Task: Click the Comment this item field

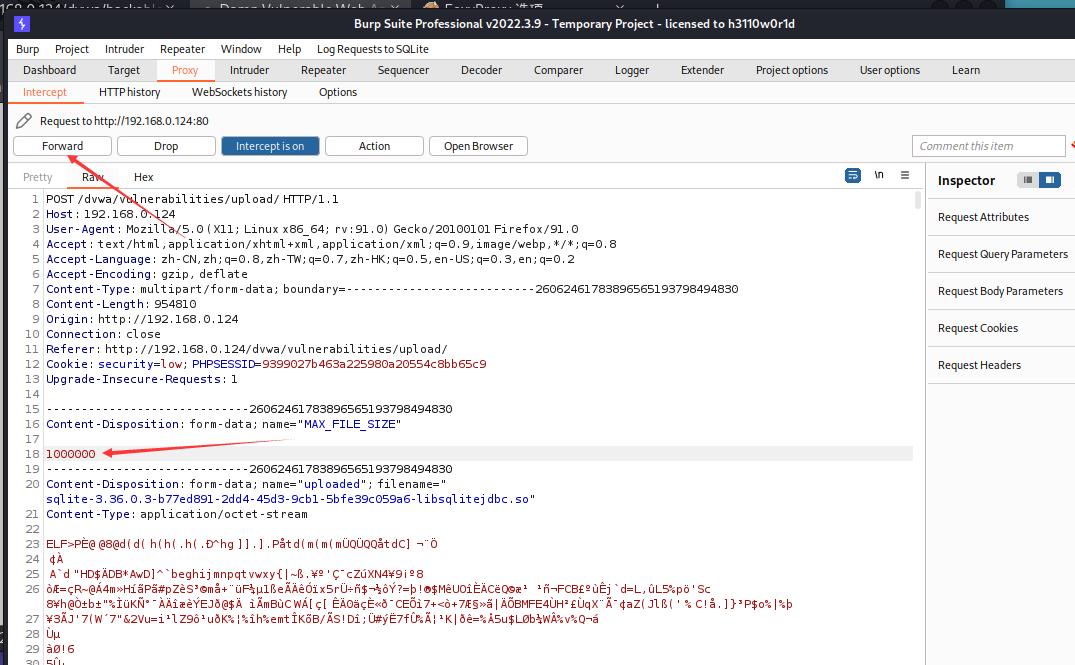Action: coord(988,146)
